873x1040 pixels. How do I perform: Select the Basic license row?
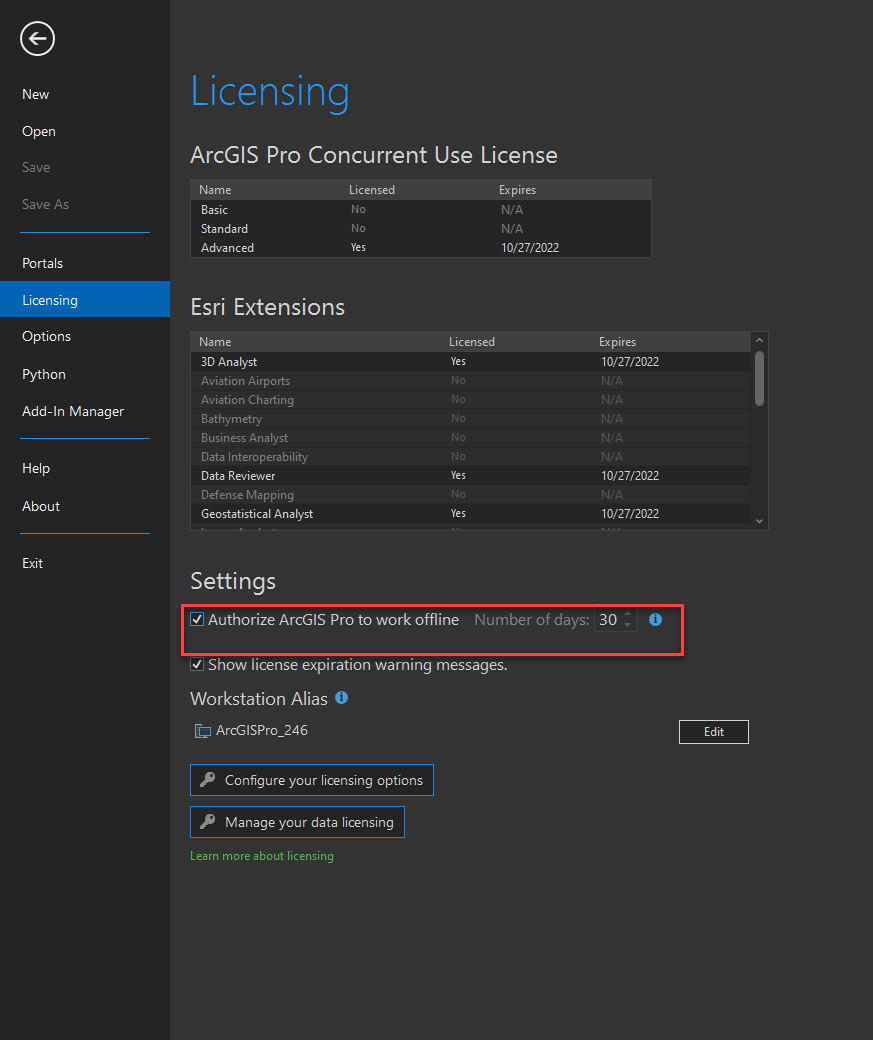coord(421,210)
